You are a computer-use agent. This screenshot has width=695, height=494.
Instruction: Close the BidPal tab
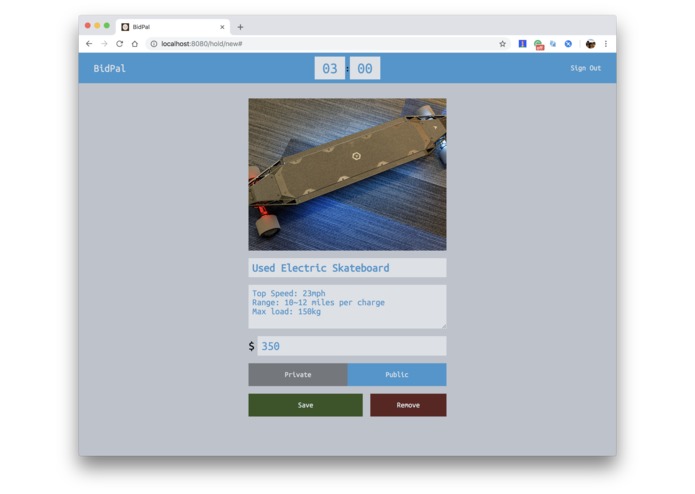click(222, 27)
